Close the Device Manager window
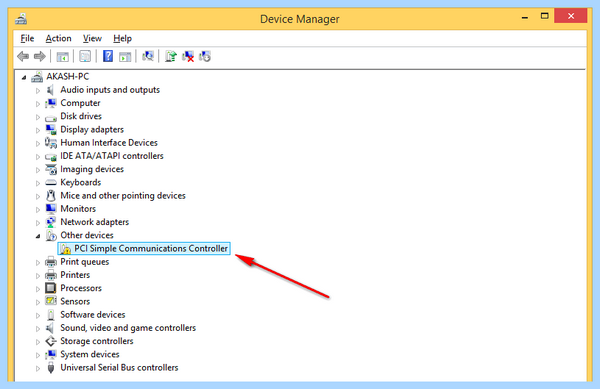 571,16
